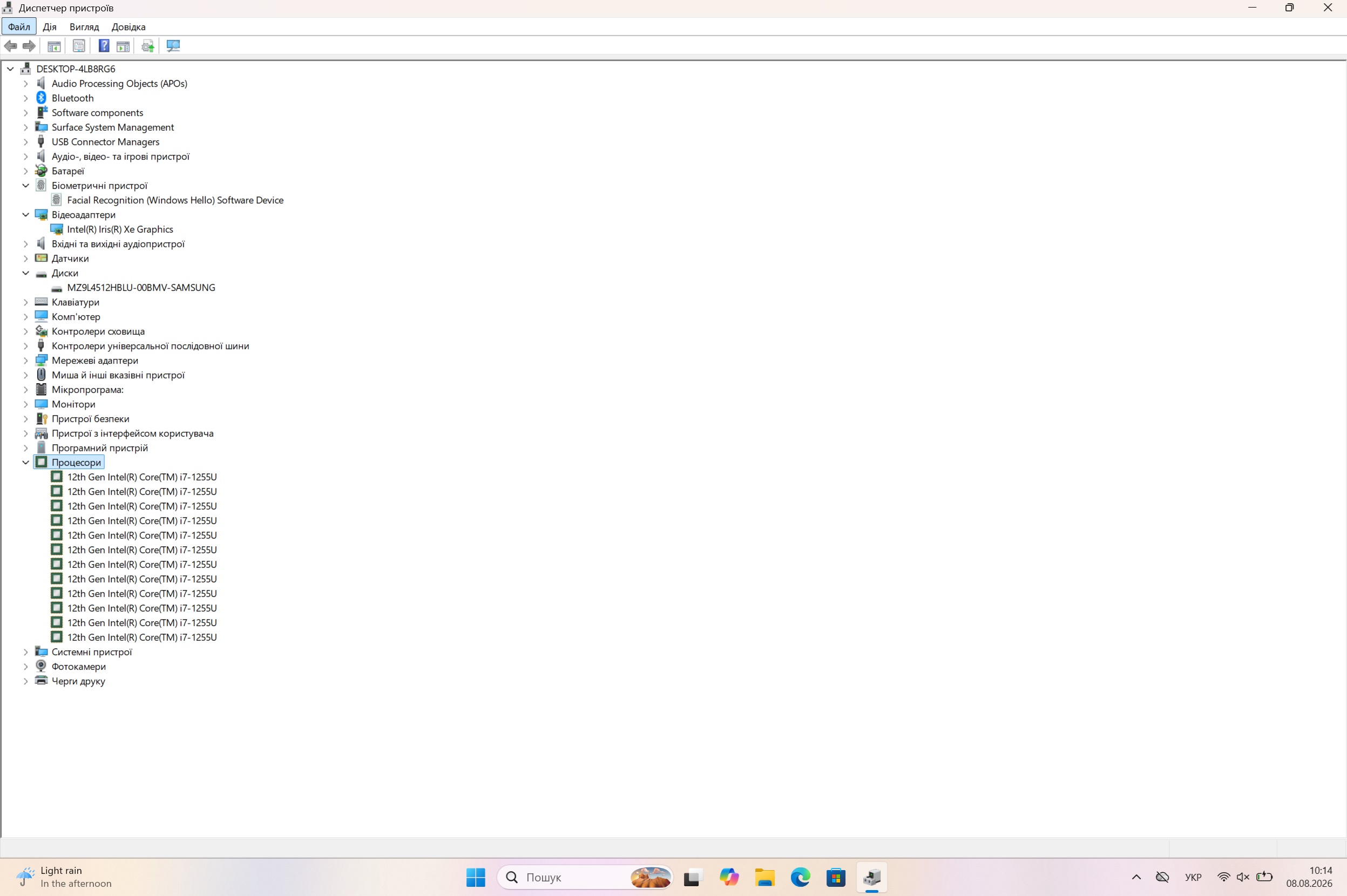
Task: Click the Forward arrow in the toolbar
Action: click(x=29, y=46)
